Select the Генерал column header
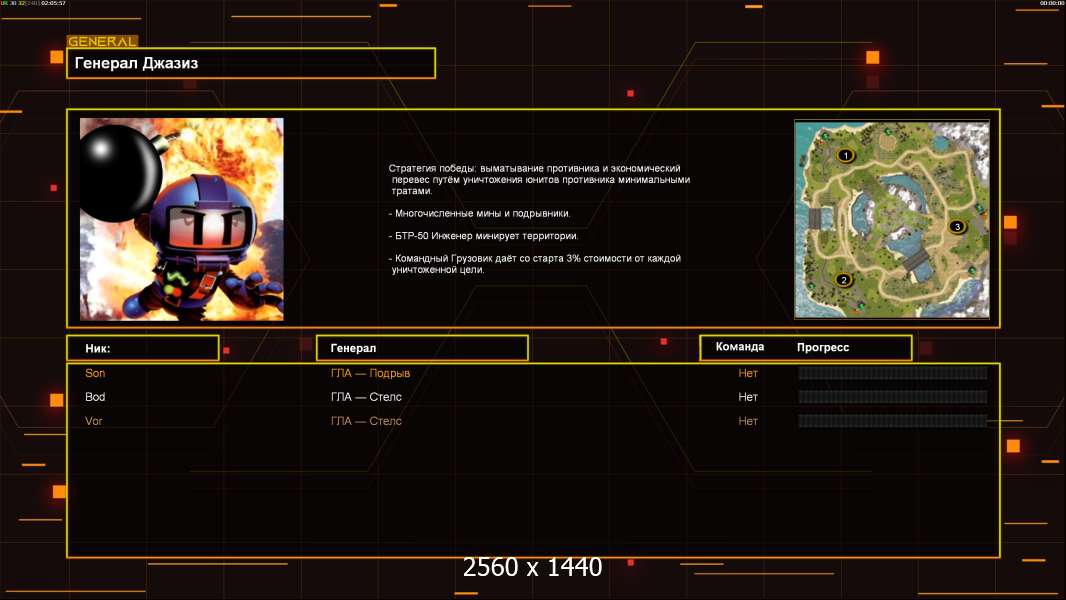1066x600 pixels. coord(422,348)
